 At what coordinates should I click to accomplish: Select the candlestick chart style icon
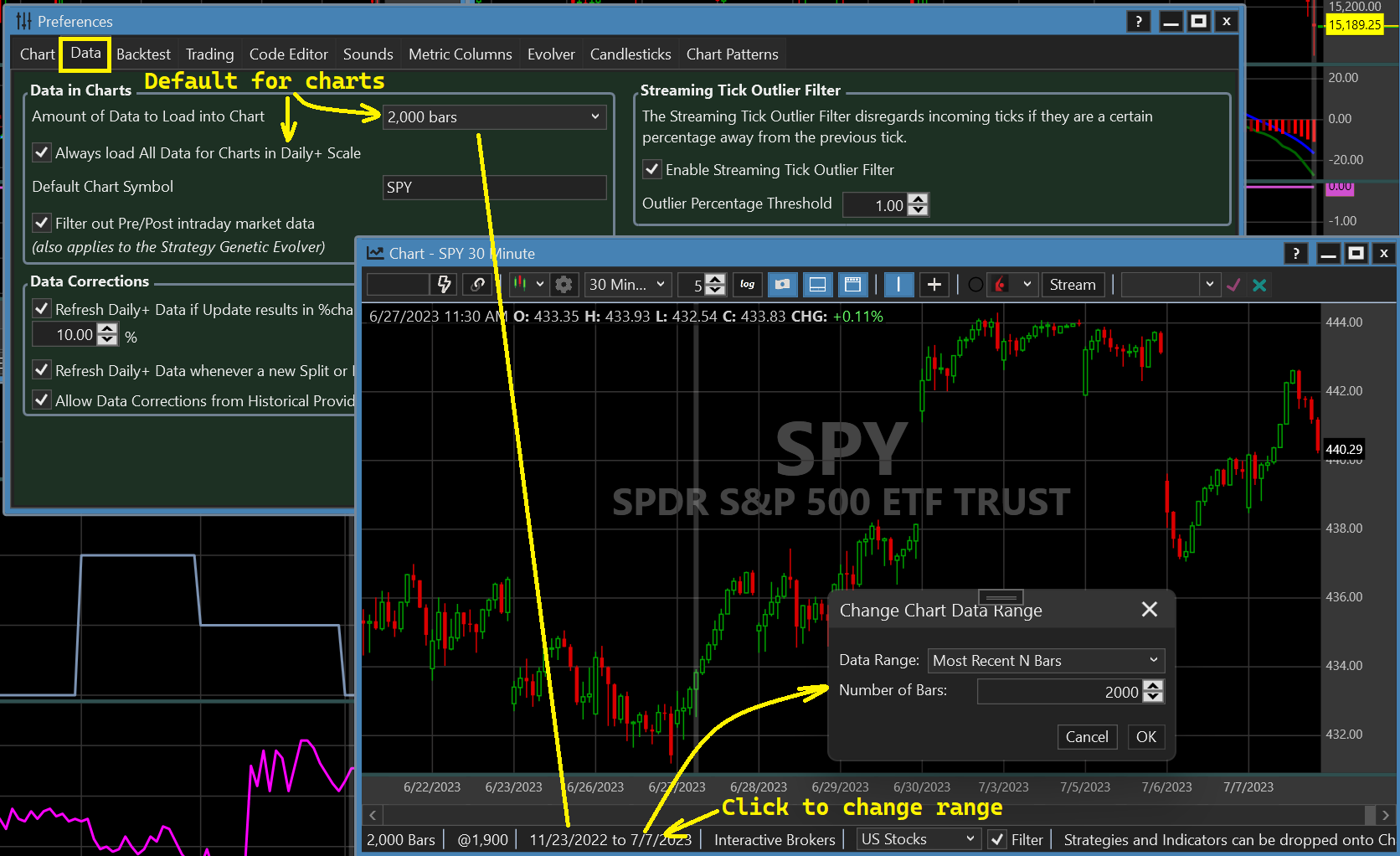coord(520,284)
